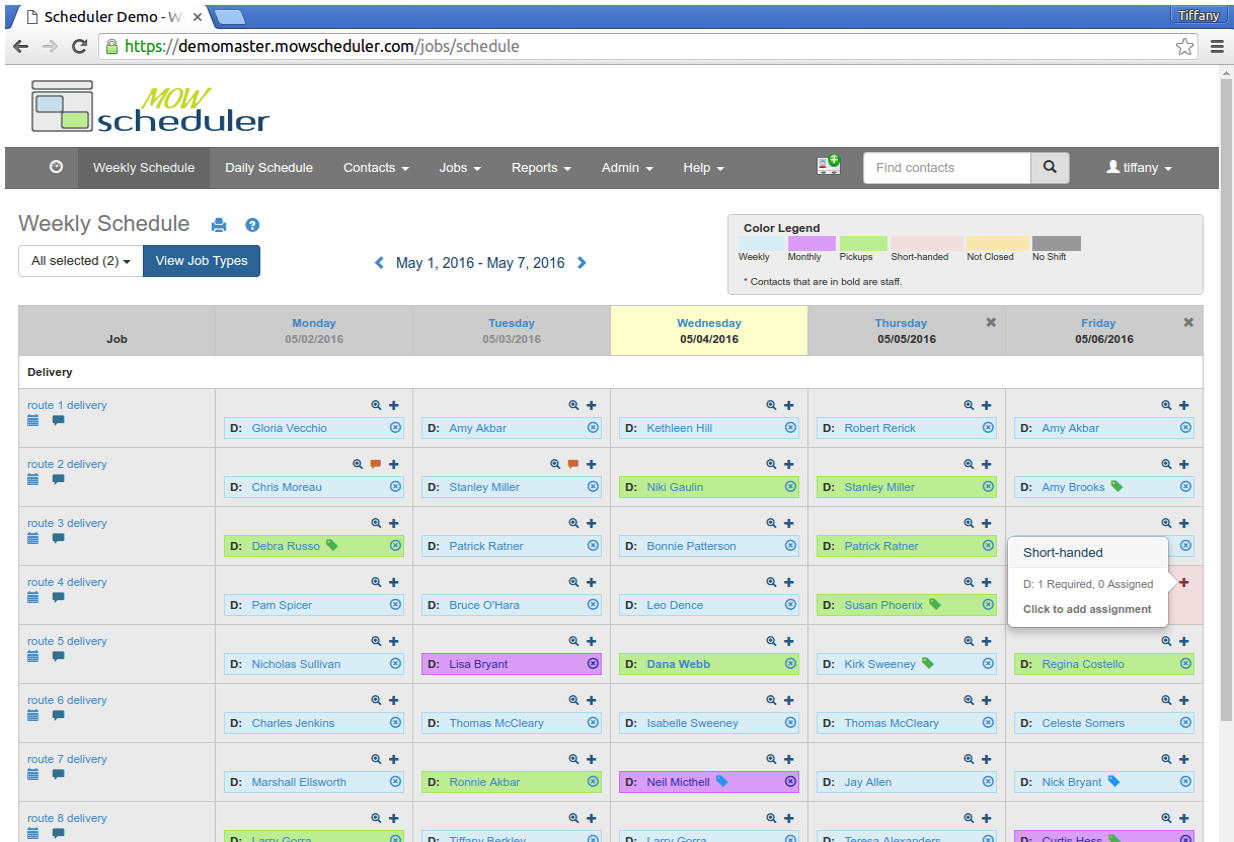Image resolution: width=1234 pixels, height=842 pixels.
Task: Click the Find contacts search field
Action: [946, 168]
